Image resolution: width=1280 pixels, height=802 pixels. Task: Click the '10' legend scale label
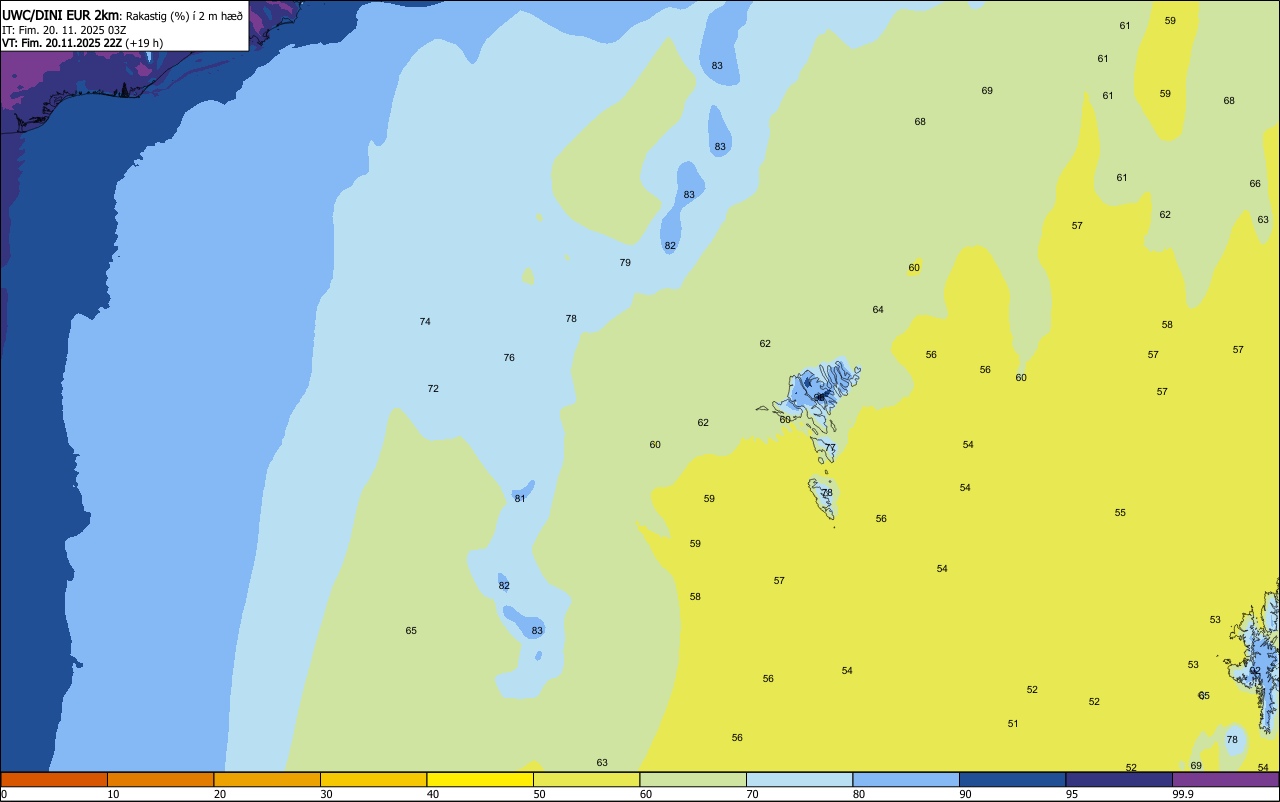[x=114, y=794]
